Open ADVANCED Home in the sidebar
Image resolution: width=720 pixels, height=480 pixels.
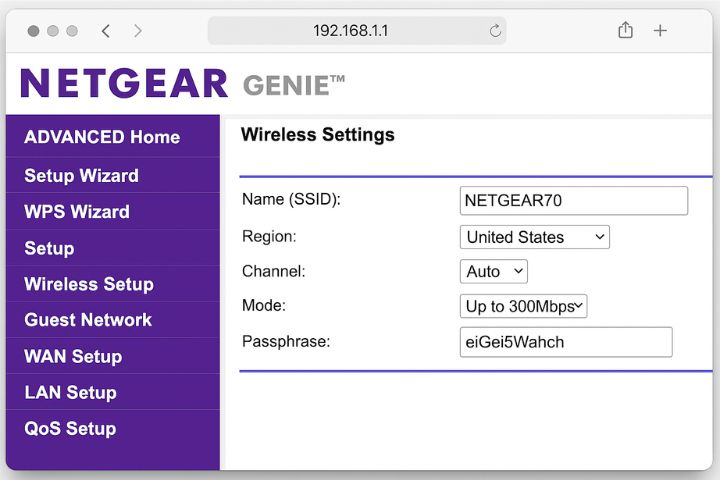point(113,136)
